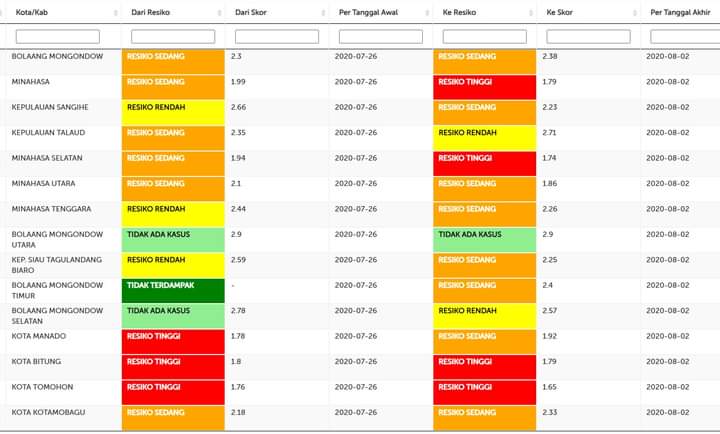The image size is (720, 434).
Task: Click BOLAANG MONGONDOW TIMUR's dark green TIDAK TERDAMPAK cell
Action: (x=173, y=290)
